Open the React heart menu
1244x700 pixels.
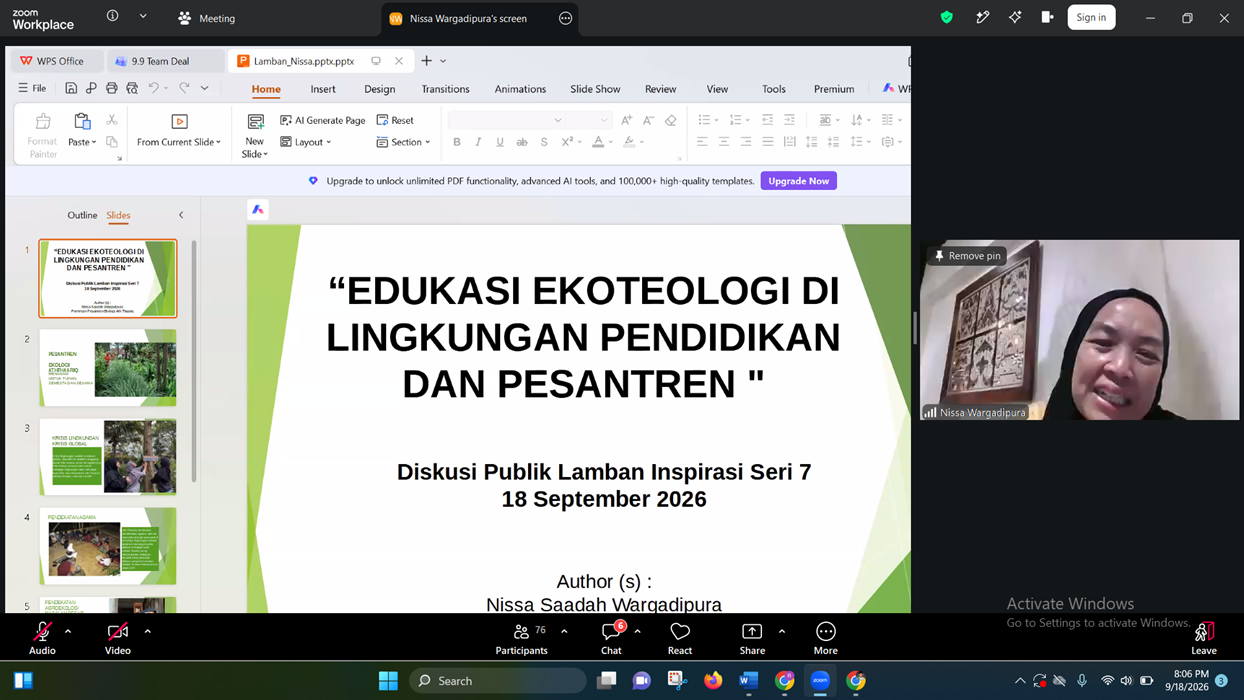point(680,637)
